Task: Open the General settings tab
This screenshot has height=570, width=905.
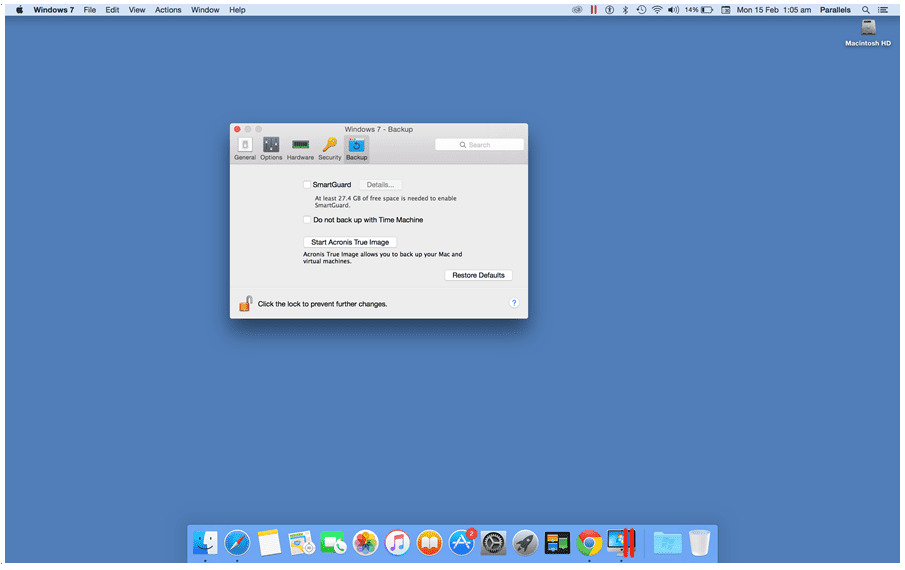Action: pyautogui.click(x=245, y=149)
